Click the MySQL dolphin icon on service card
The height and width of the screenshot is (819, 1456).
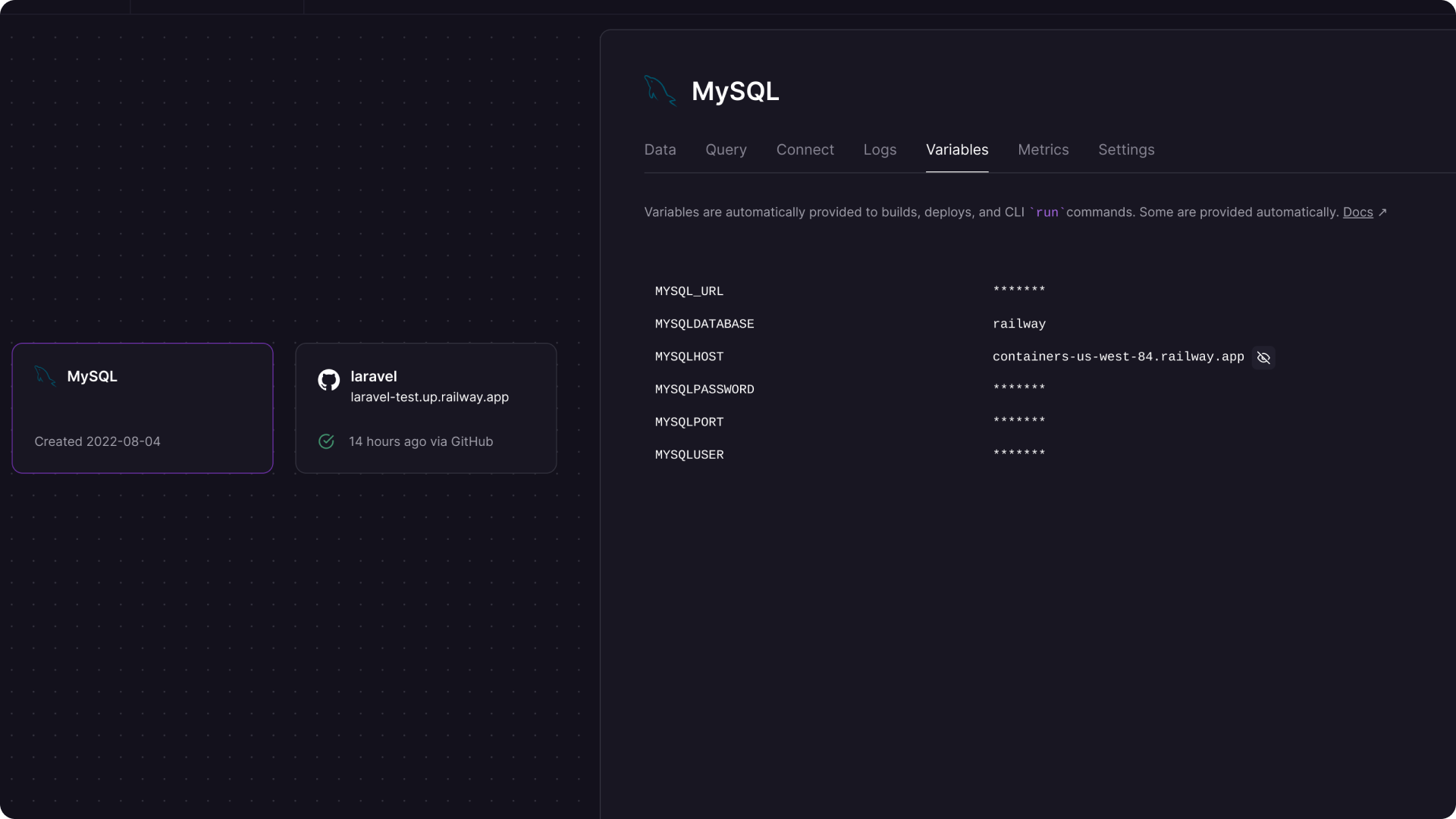45,376
